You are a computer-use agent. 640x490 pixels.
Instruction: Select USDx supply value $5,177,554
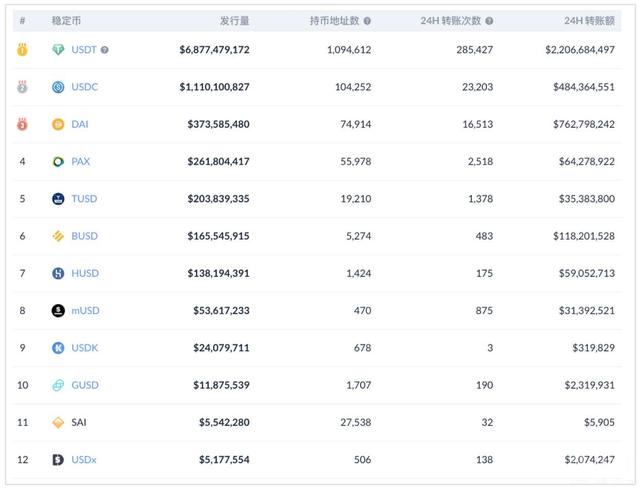coord(224,460)
